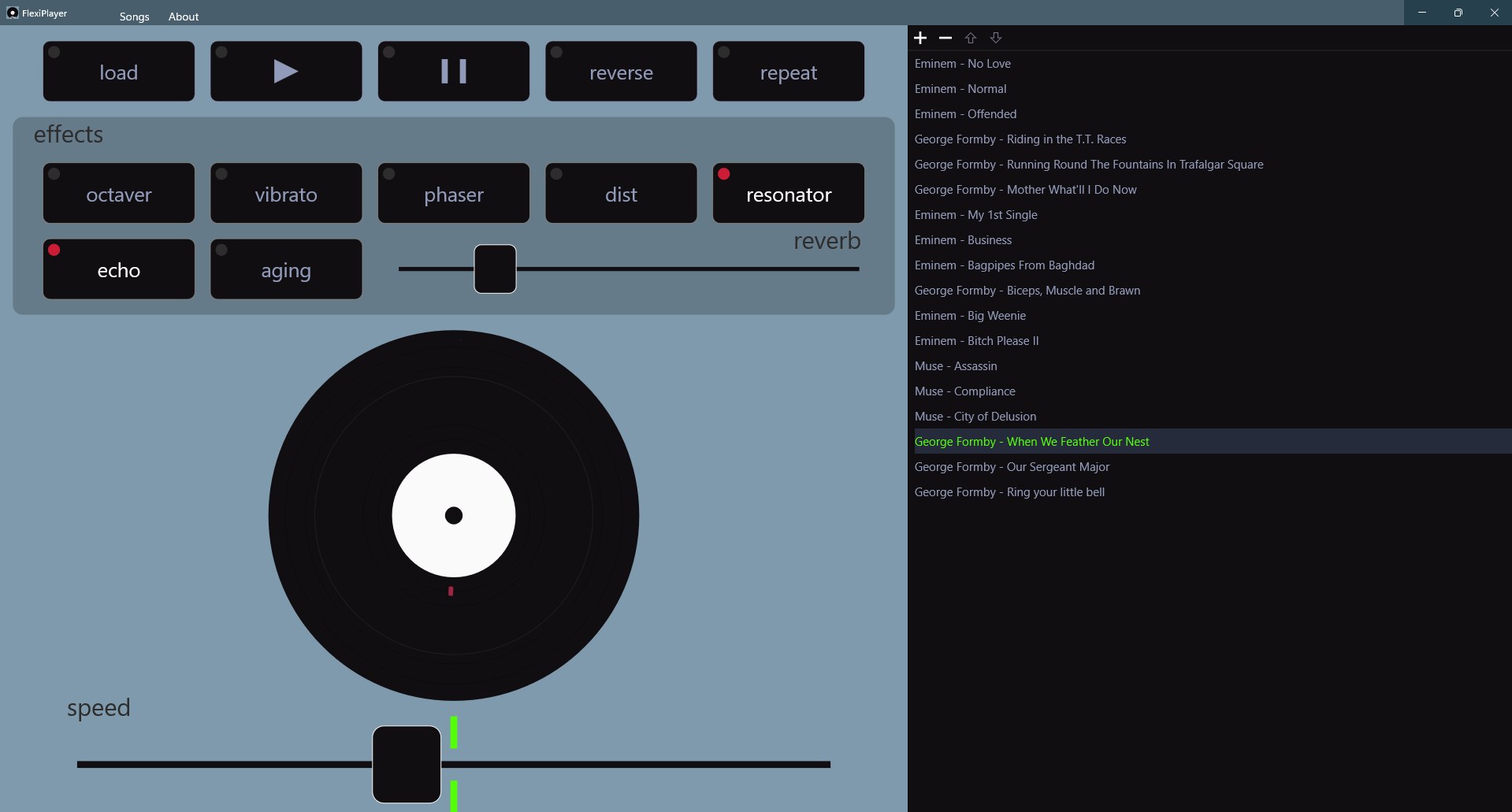The image size is (1512, 812).
Task: Open the Songs menu
Action: pos(134,16)
